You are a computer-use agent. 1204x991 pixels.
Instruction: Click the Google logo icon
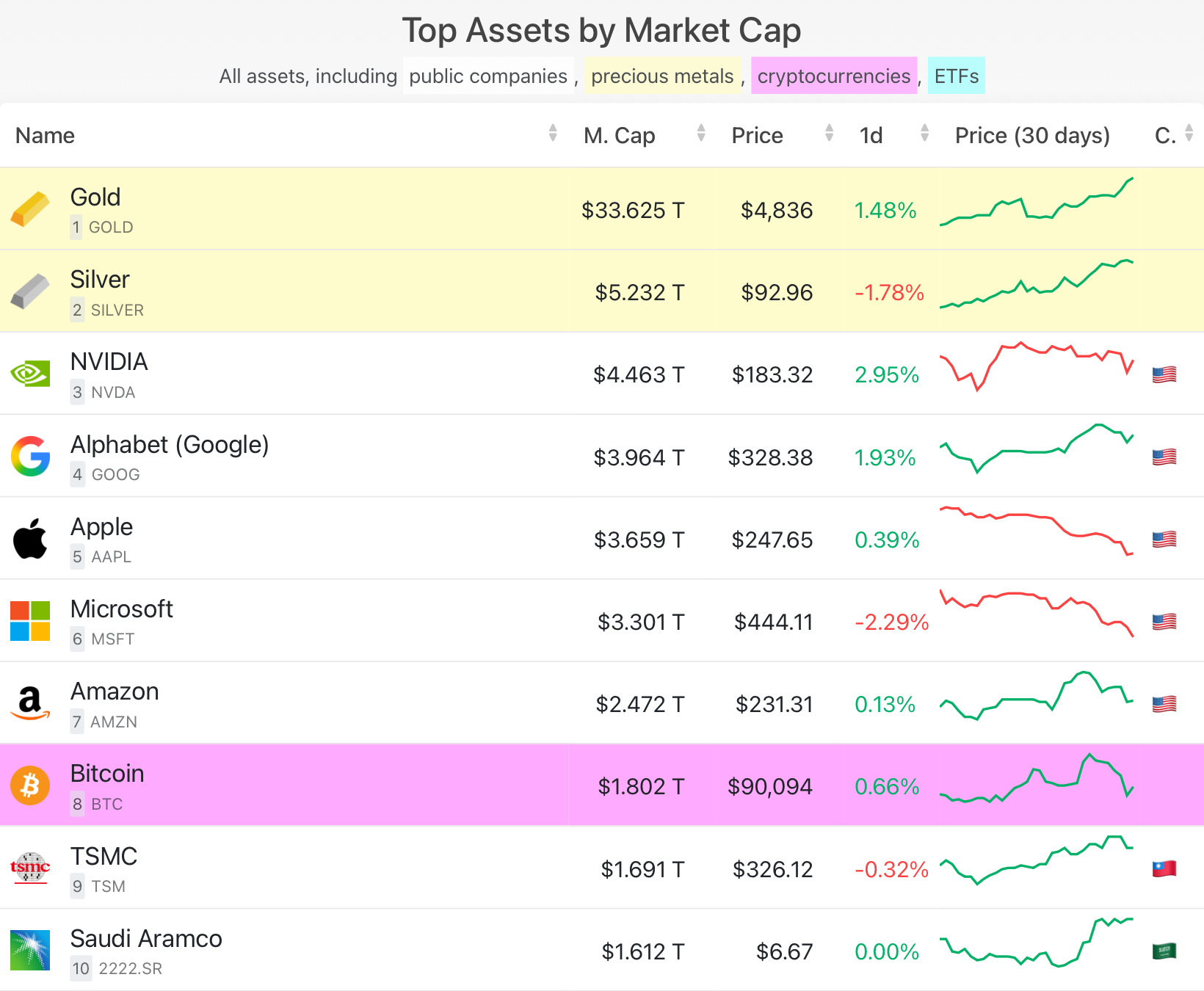[30, 457]
